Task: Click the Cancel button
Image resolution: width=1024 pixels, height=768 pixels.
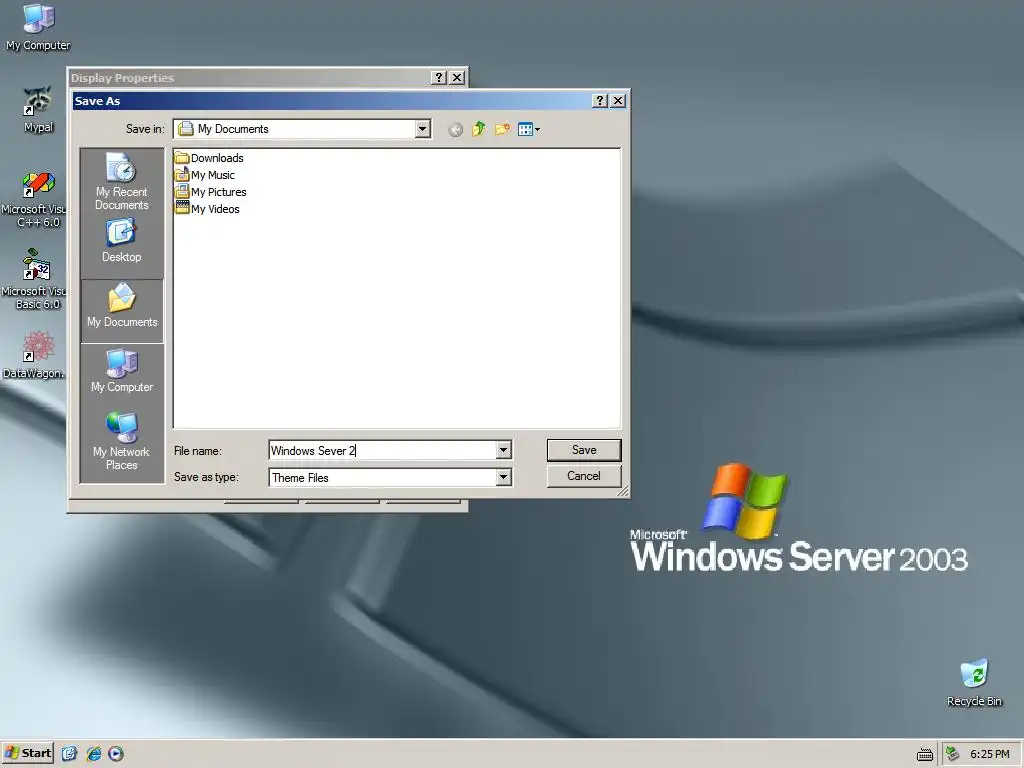Action: coord(584,476)
